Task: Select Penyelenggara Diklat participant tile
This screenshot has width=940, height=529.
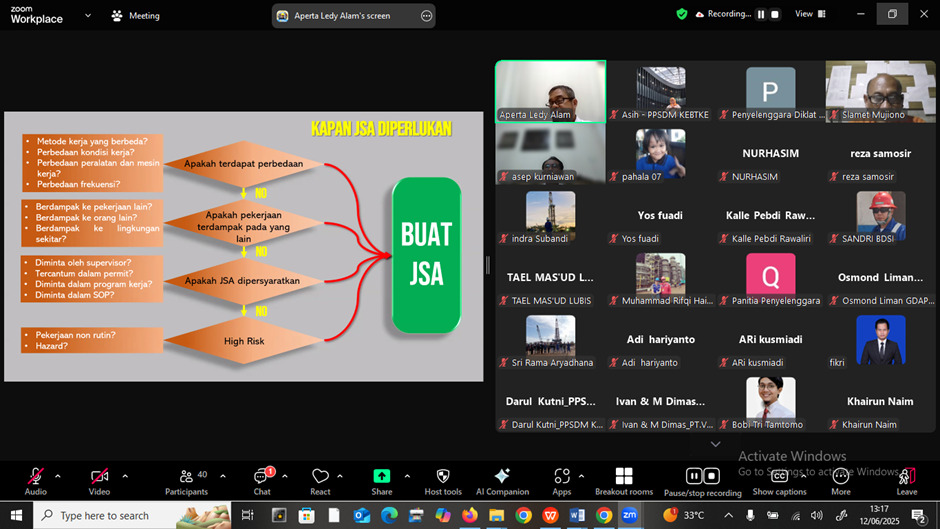Action: pos(770,91)
